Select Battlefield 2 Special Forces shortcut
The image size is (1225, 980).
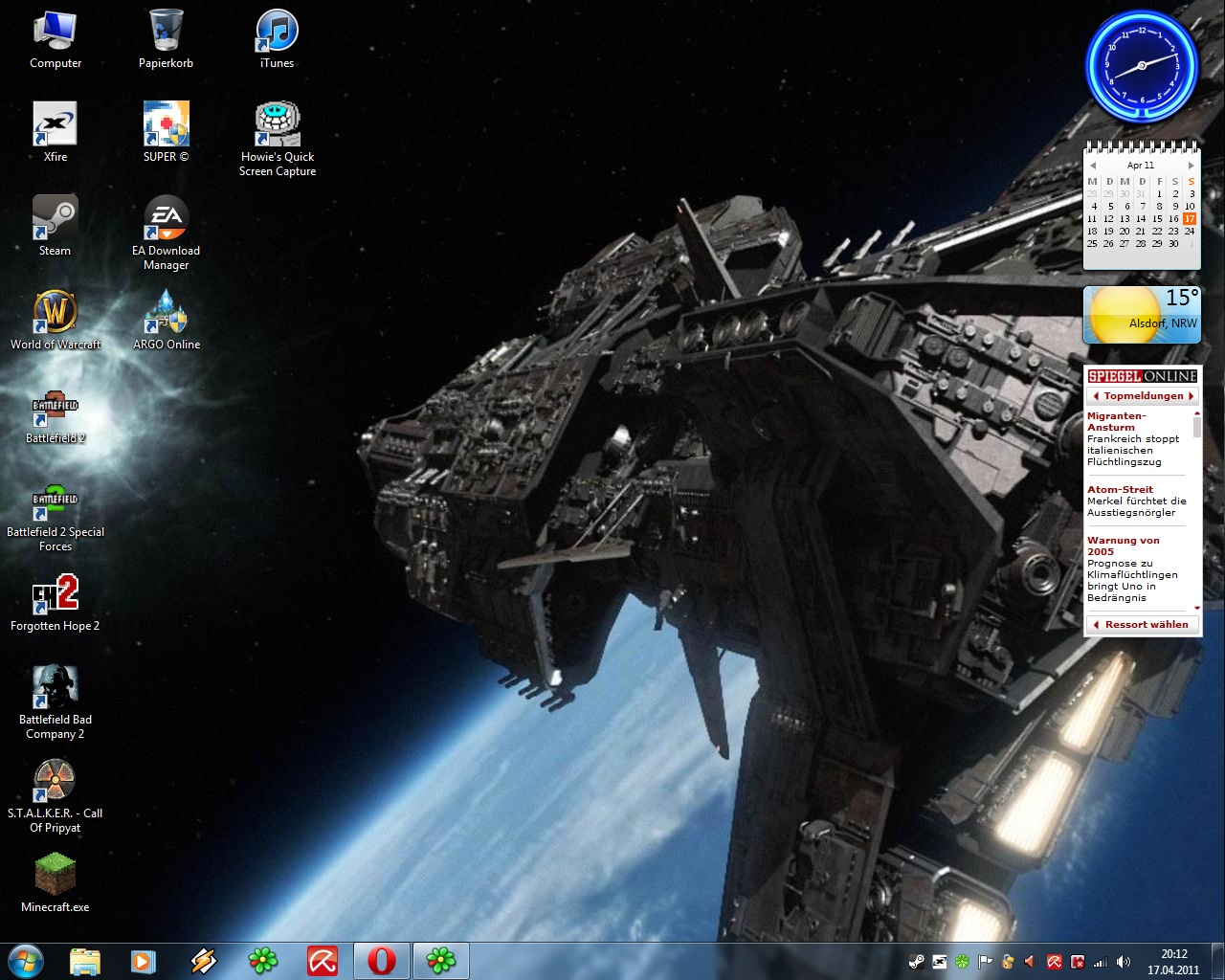tap(55, 516)
